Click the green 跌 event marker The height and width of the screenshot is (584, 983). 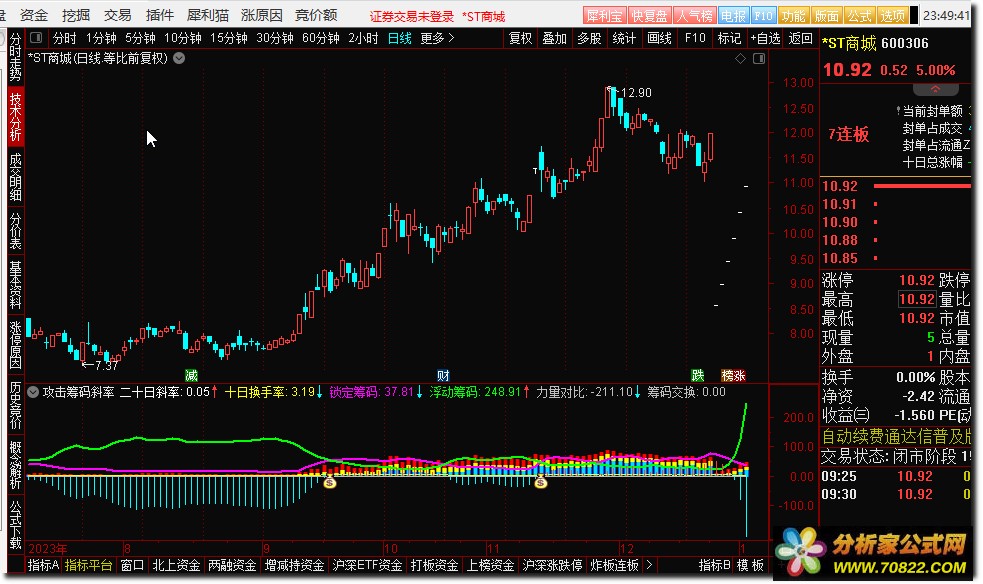click(698, 375)
